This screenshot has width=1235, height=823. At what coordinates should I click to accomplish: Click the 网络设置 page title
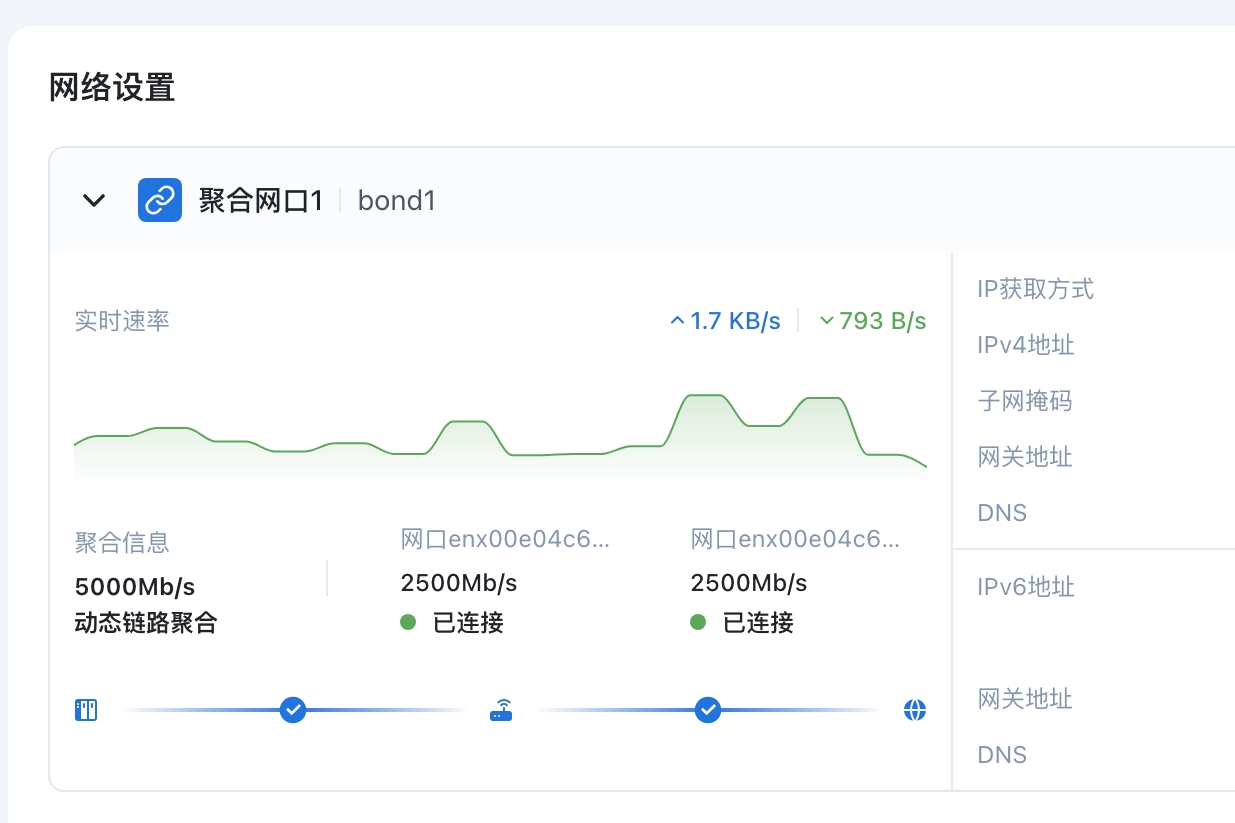113,88
